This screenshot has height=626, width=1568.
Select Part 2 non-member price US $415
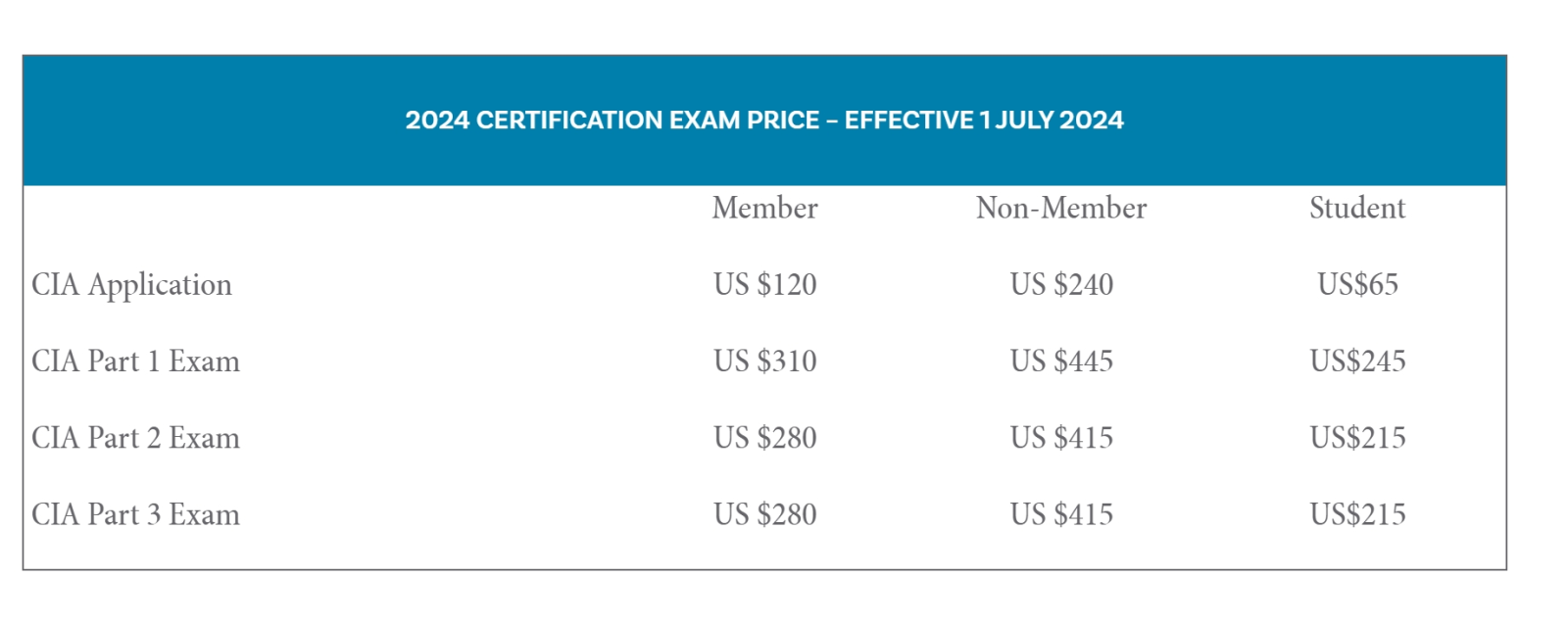click(x=1061, y=438)
